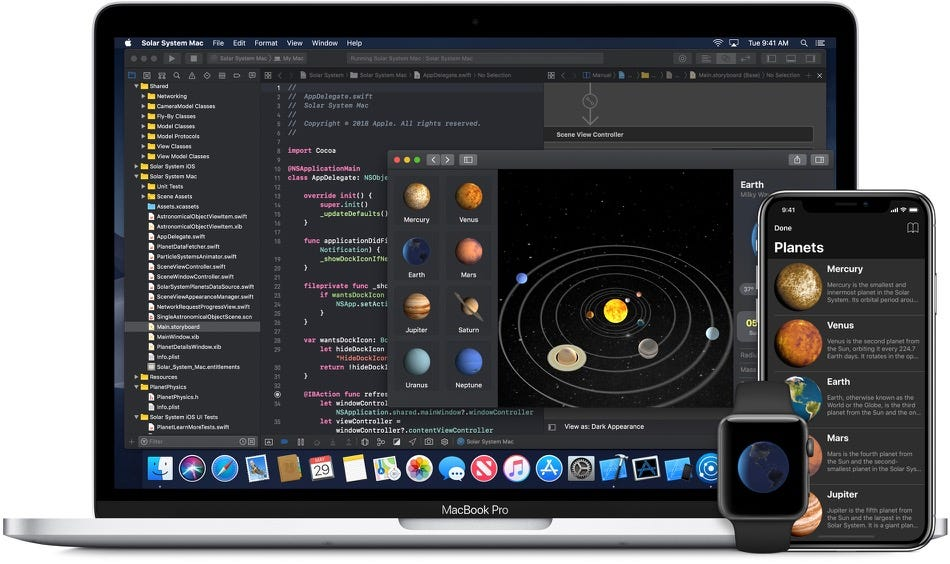Open the Xcode Library button
This screenshot has height=564, width=950.
(683, 59)
